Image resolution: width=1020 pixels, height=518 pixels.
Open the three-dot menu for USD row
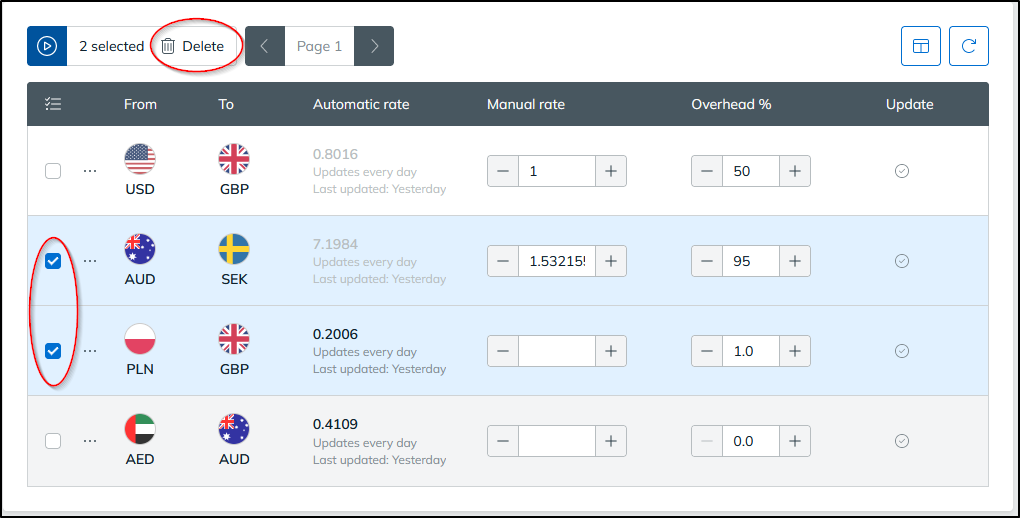[90, 171]
